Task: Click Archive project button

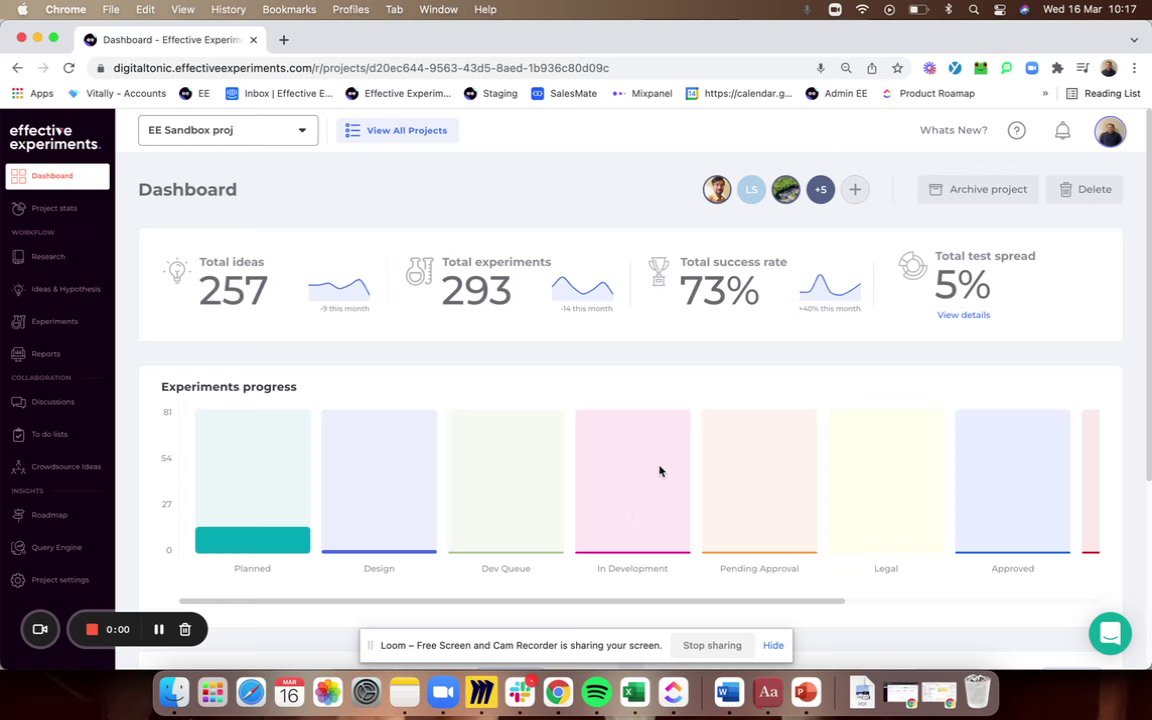Action: pos(978,190)
